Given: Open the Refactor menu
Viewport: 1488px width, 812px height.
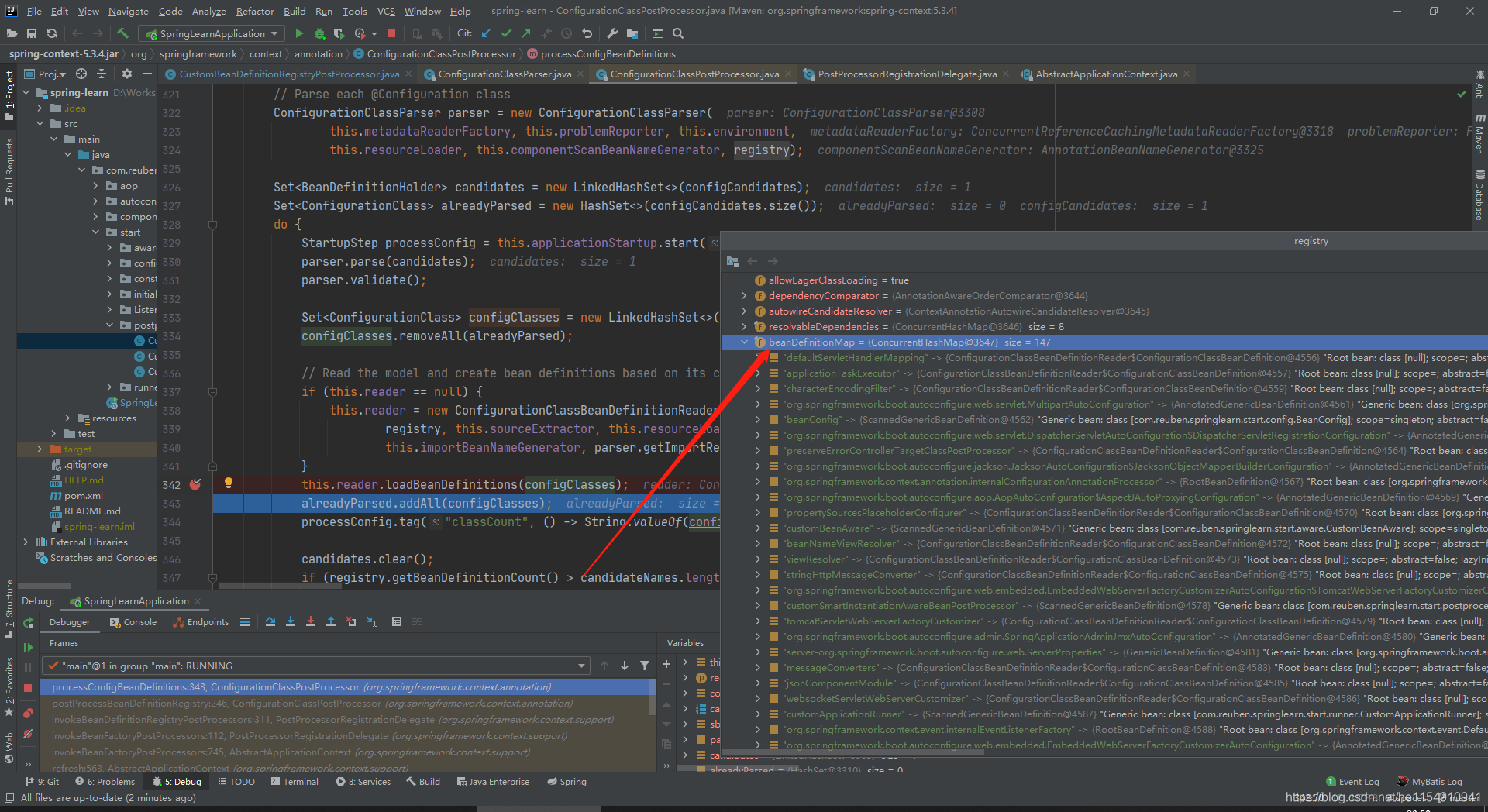Looking at the screenshot, I should tap(255, 11).
